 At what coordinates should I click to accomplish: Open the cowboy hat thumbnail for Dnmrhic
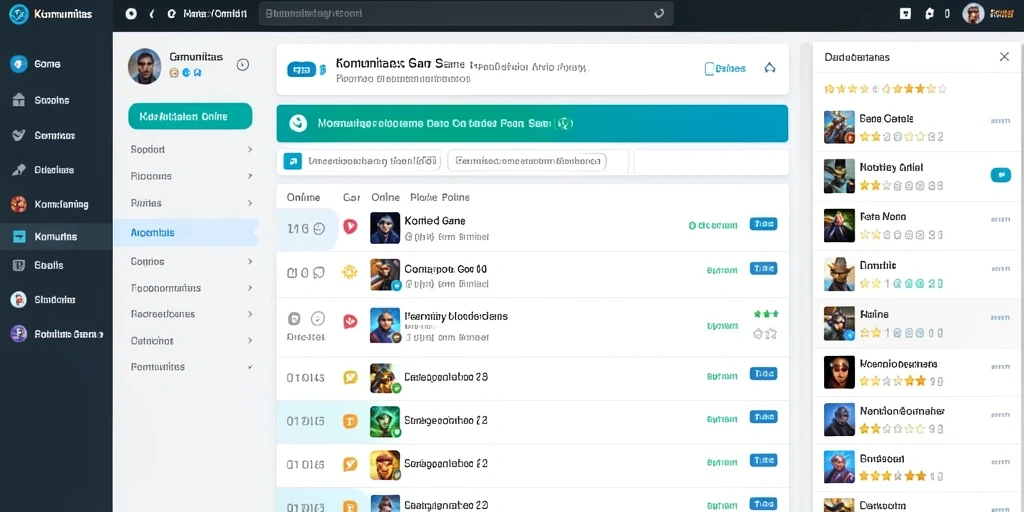[x=839, y=274]
